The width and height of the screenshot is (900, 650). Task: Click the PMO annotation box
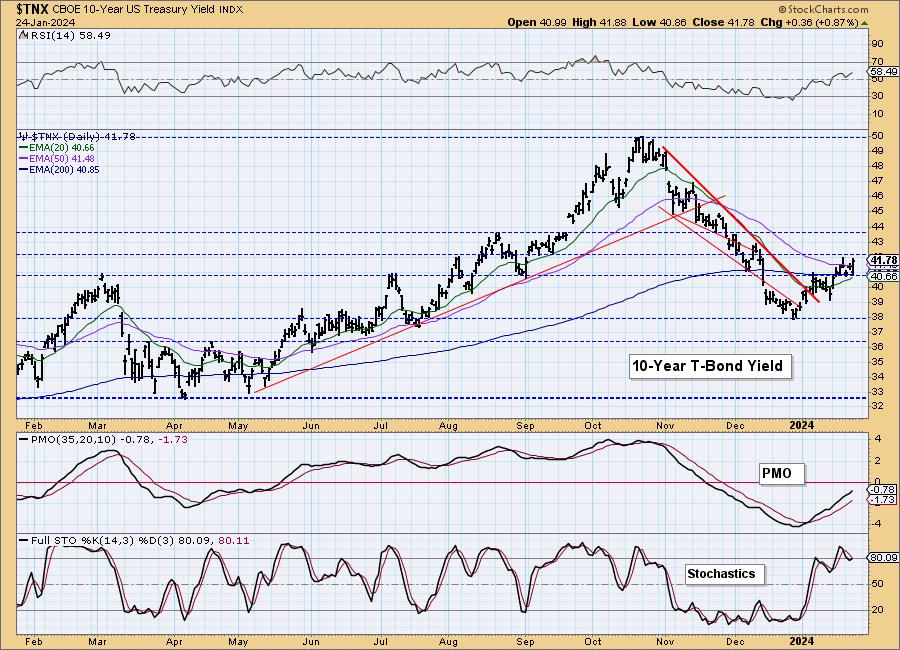point(781,474)
